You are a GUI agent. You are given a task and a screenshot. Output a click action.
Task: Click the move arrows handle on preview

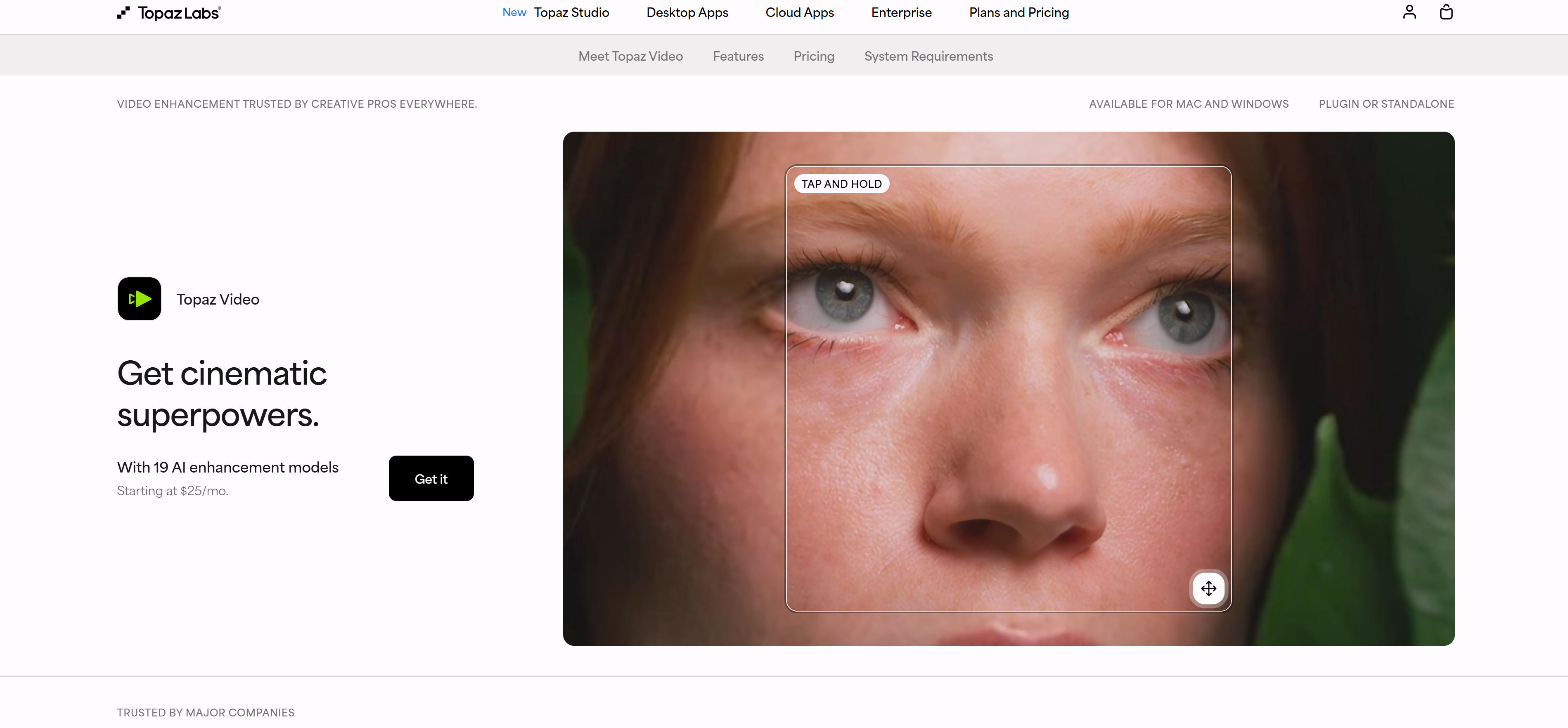coord(1208,588)
